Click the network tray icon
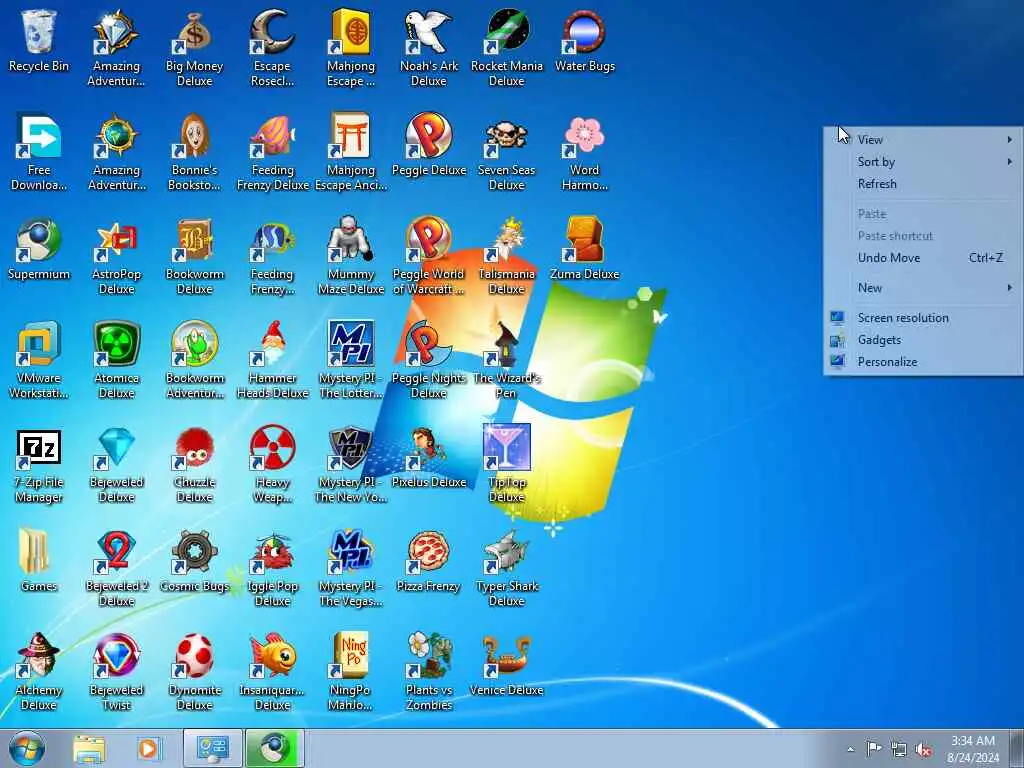 tap(899, 750)
